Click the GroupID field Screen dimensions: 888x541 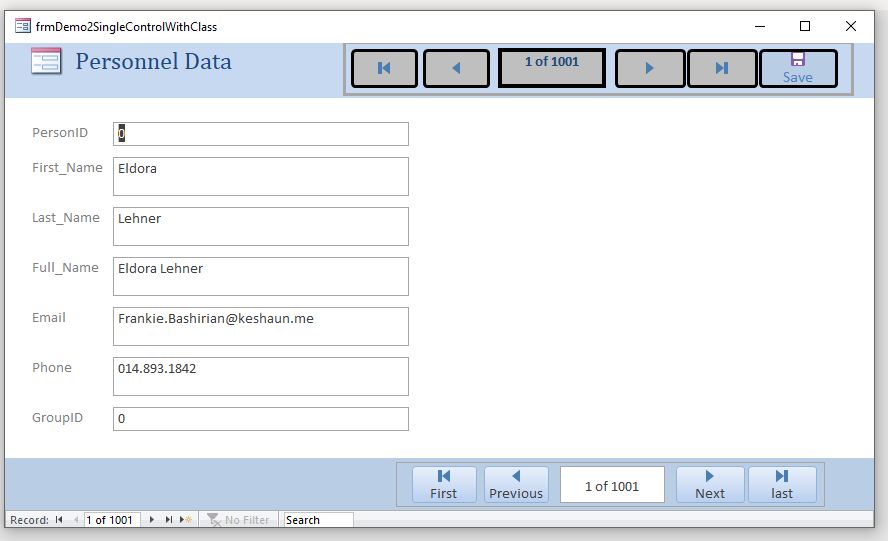[x=261, y=419]
